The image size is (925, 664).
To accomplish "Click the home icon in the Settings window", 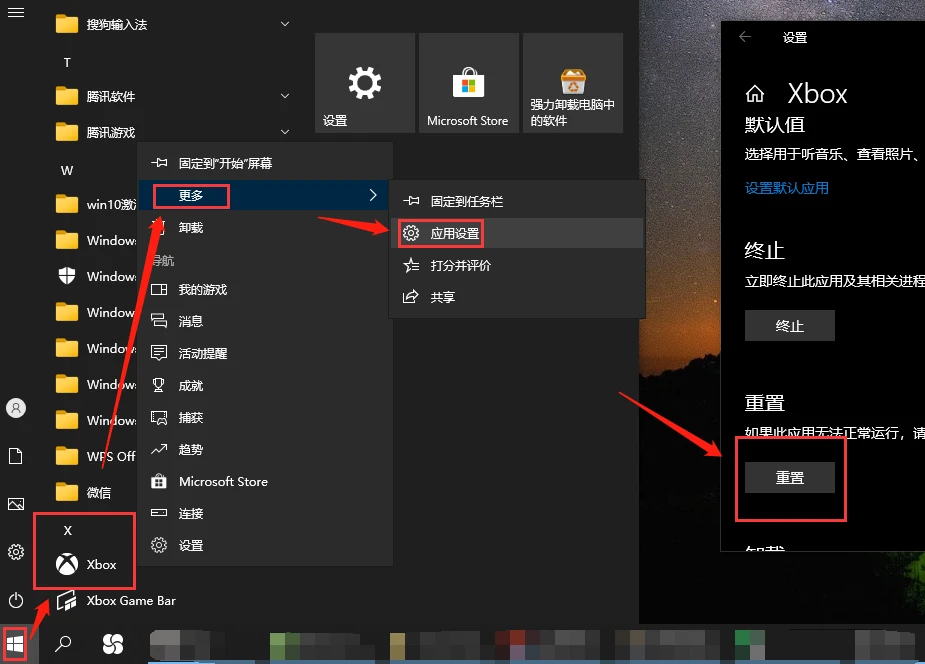I will 755,93.
